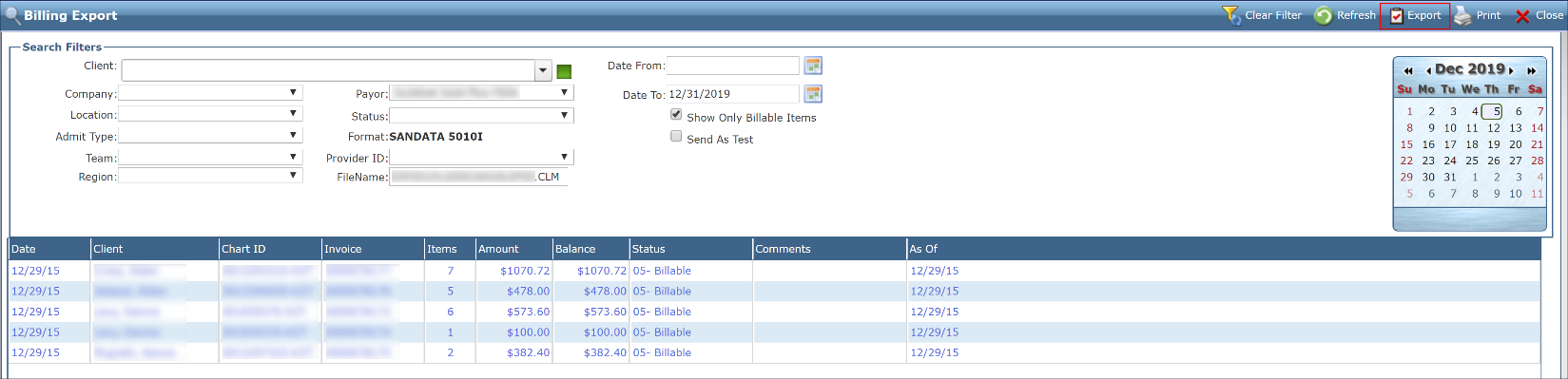Open the Date To calendar picker icon
Viewport: 1568px width, 379px height.
(x=813, y=94)
